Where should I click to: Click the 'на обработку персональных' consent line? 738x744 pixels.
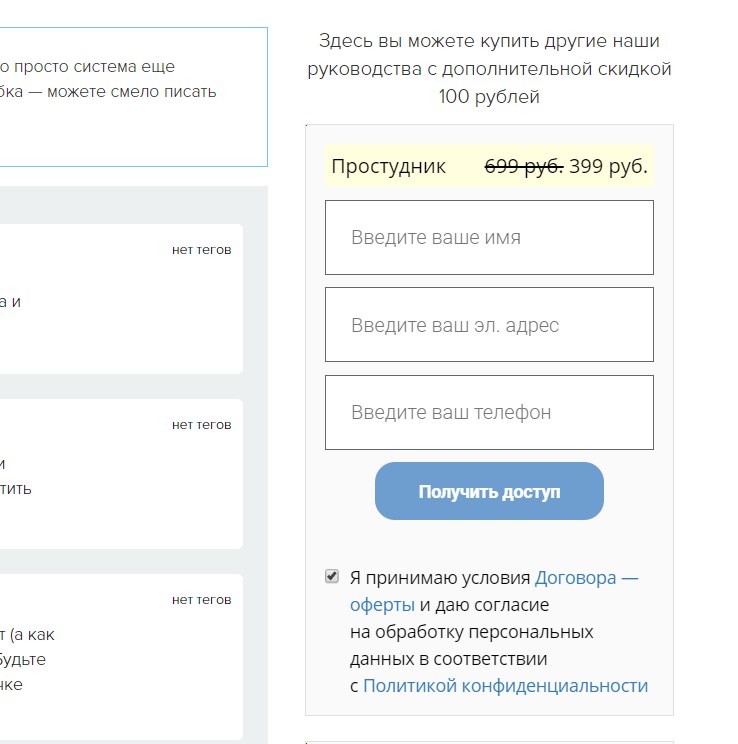[x=471, y=632]
